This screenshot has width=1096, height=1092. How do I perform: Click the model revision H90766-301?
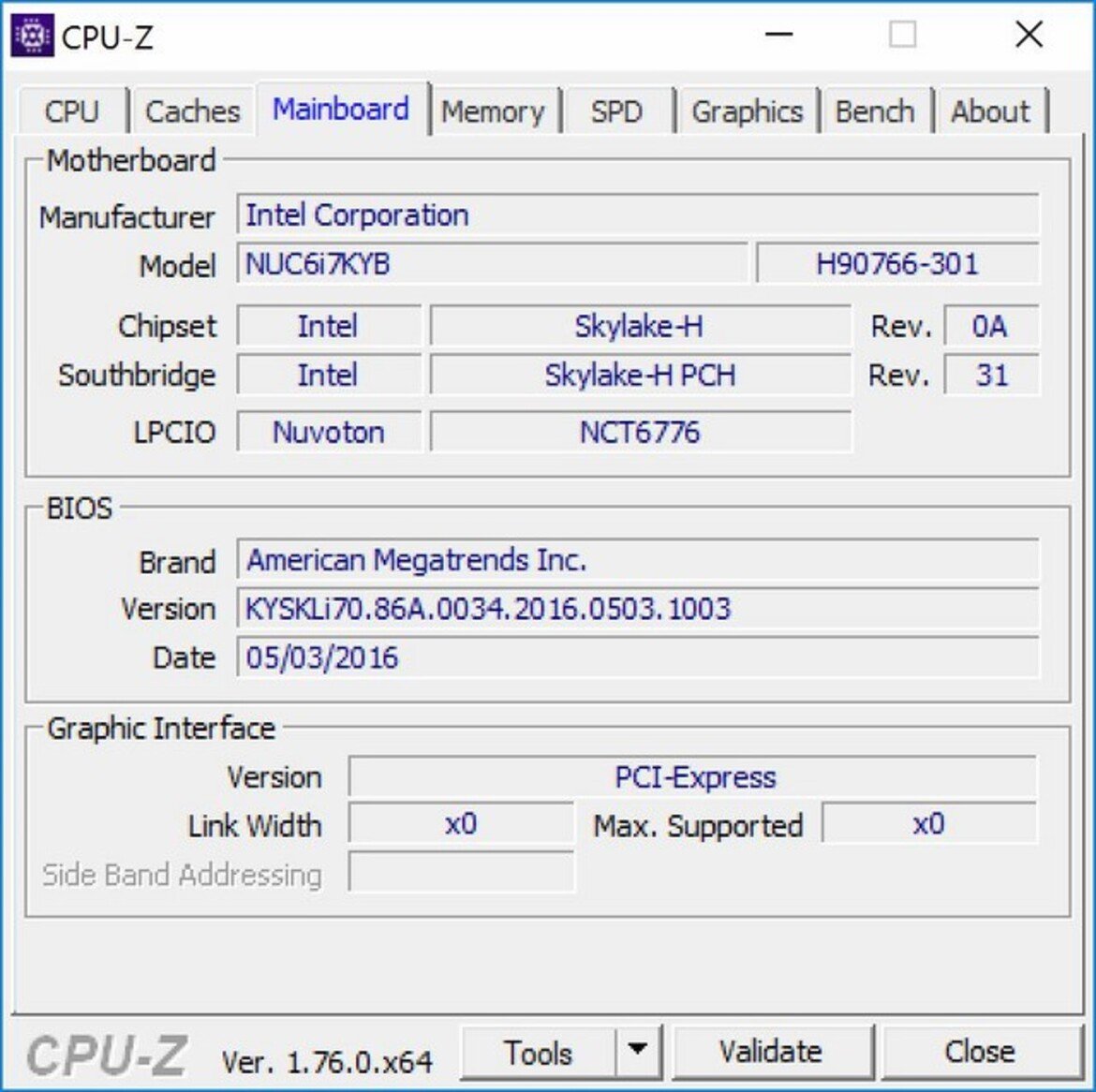897,263
